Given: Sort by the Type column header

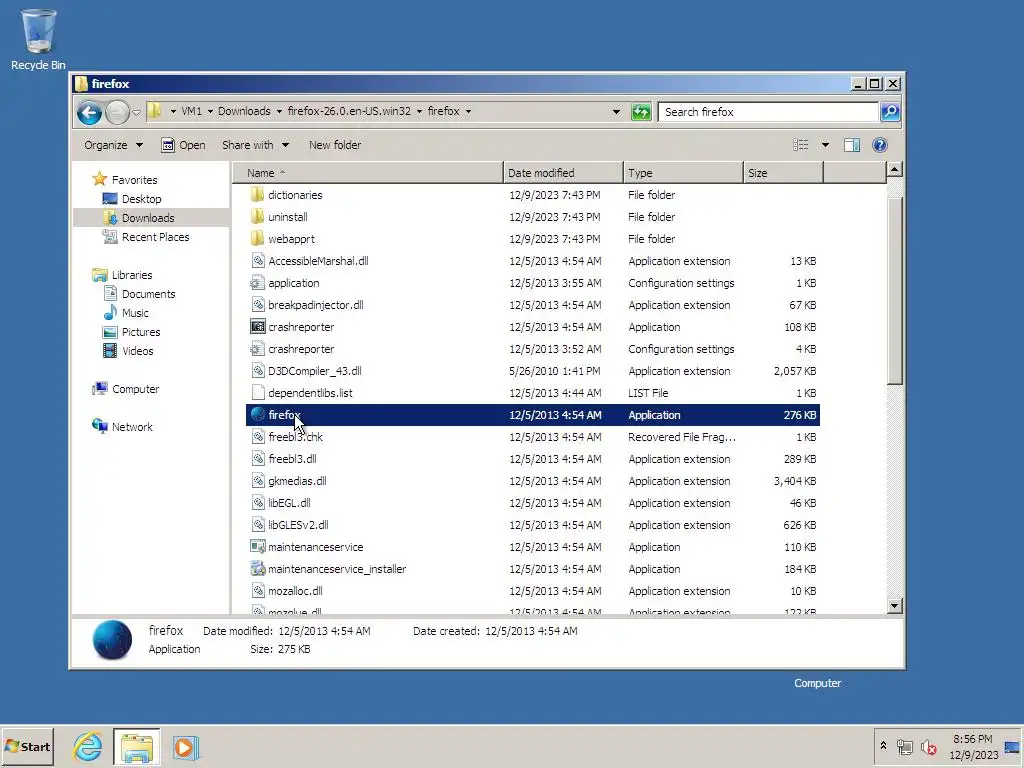Looking at the screenshot, I should tap(683, 173).
